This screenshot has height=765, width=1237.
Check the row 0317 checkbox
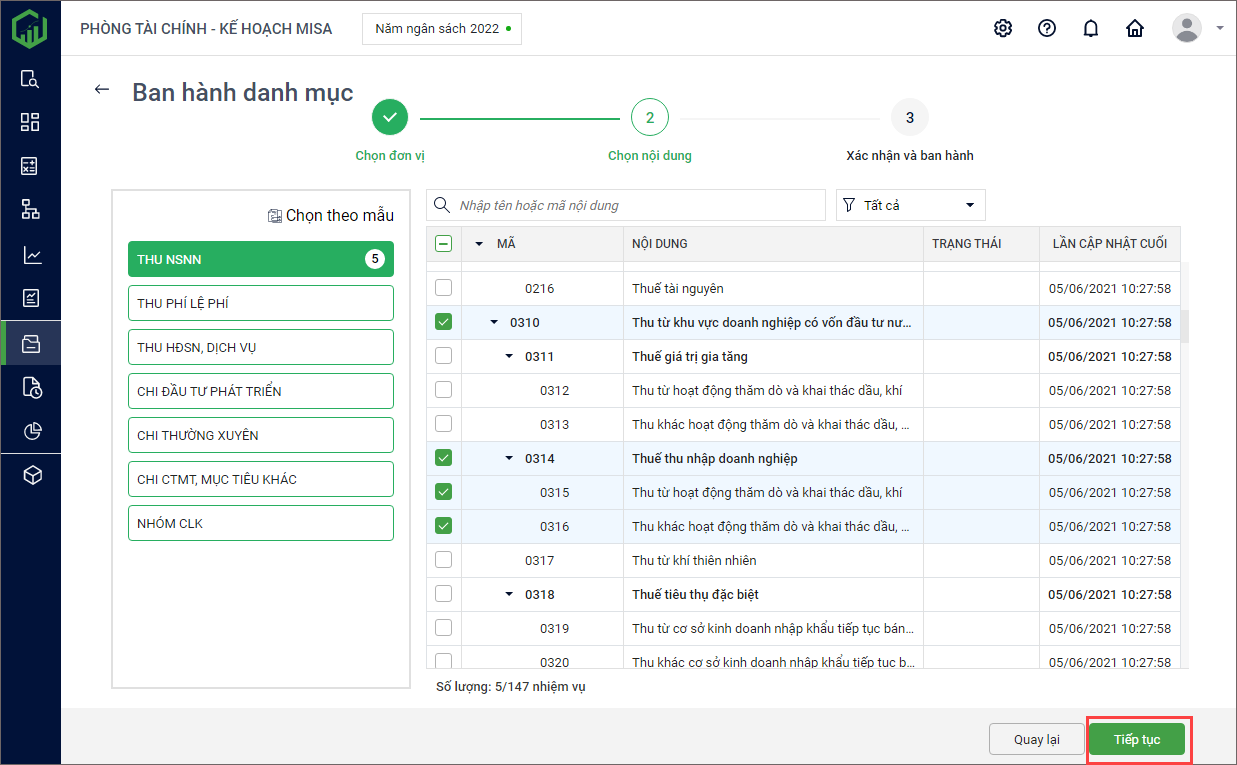click(x=444, y=560)
